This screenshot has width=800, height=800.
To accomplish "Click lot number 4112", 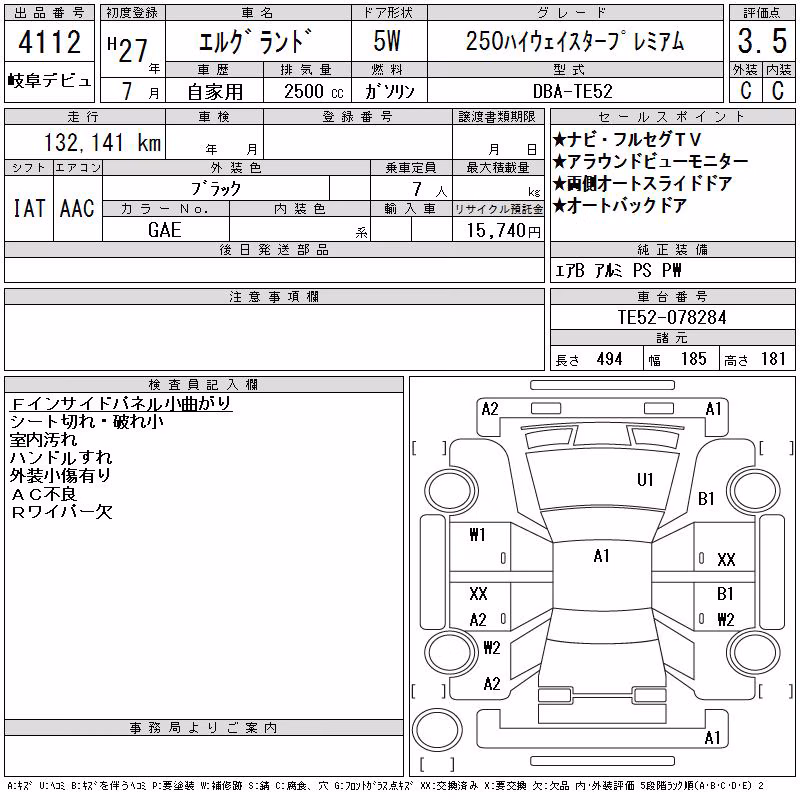I will tap(49, 42).
